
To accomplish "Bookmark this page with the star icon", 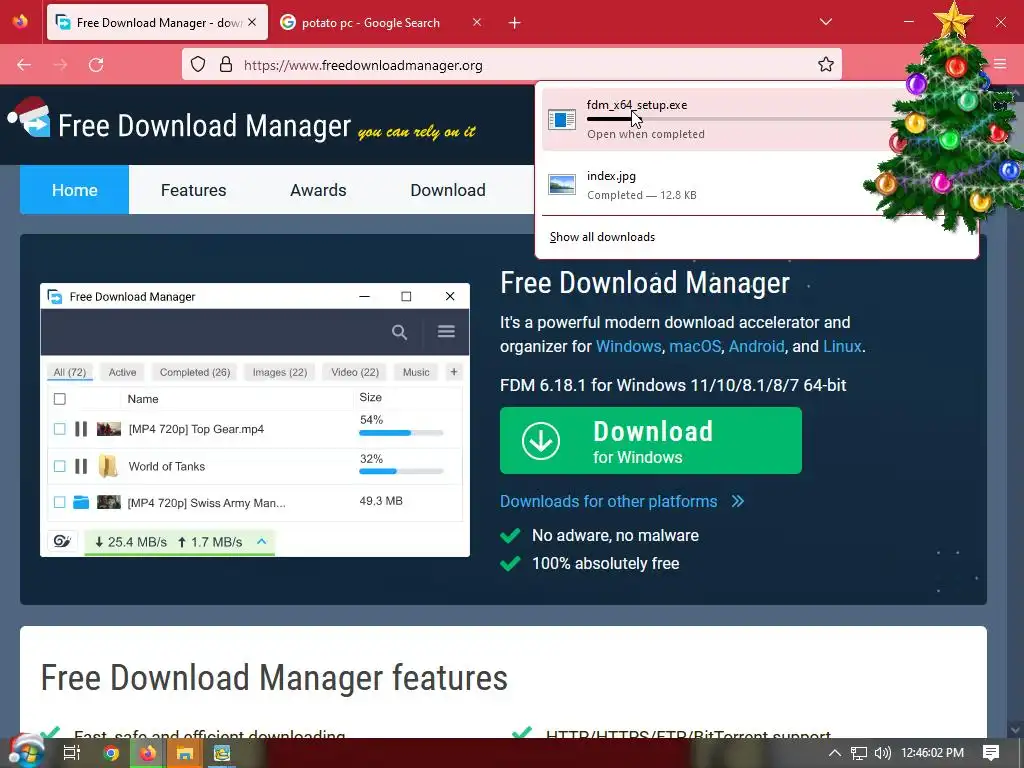I will point(825,65).
